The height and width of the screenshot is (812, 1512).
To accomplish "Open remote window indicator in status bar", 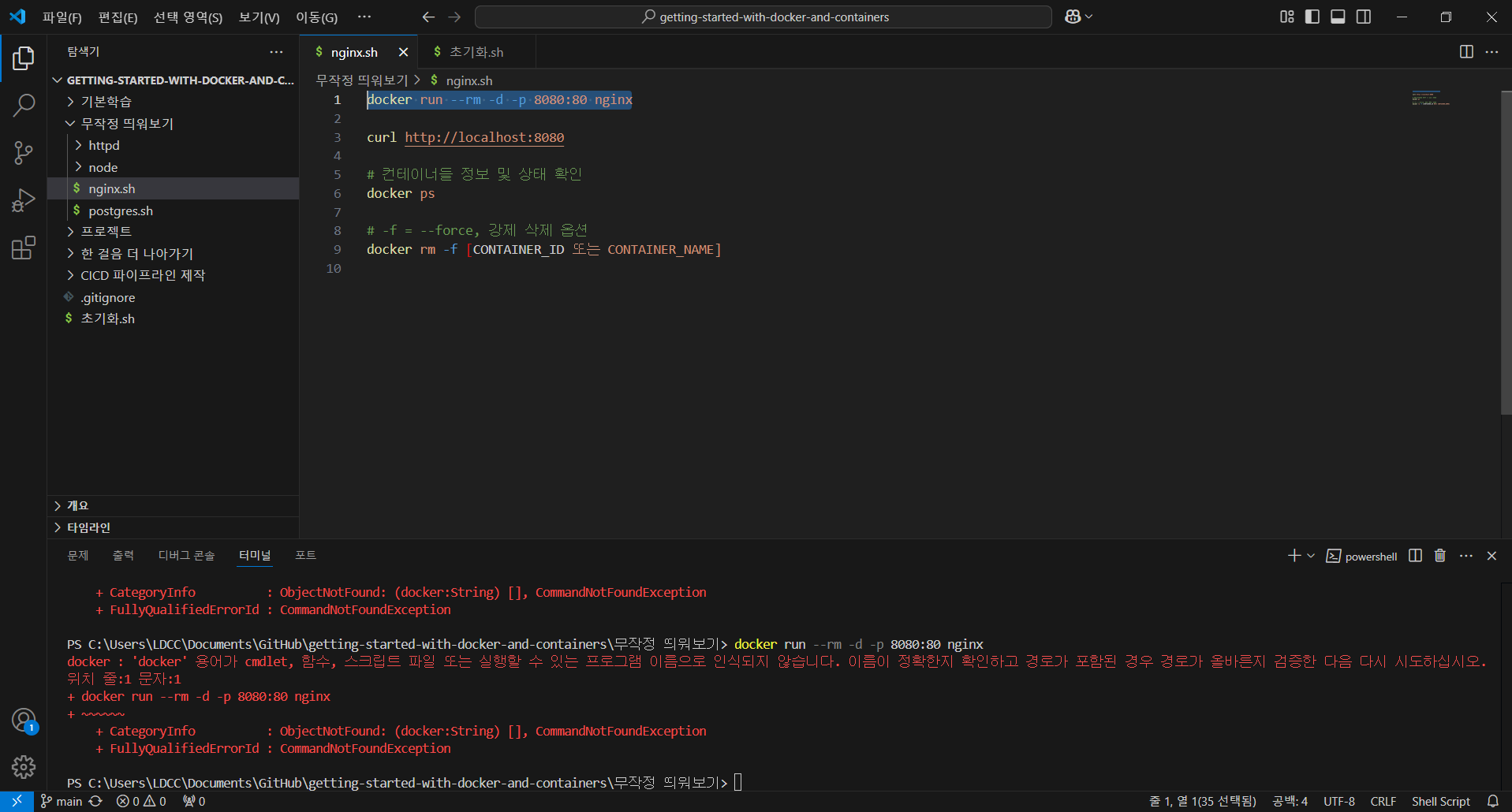I will click(x=17, y=801).
